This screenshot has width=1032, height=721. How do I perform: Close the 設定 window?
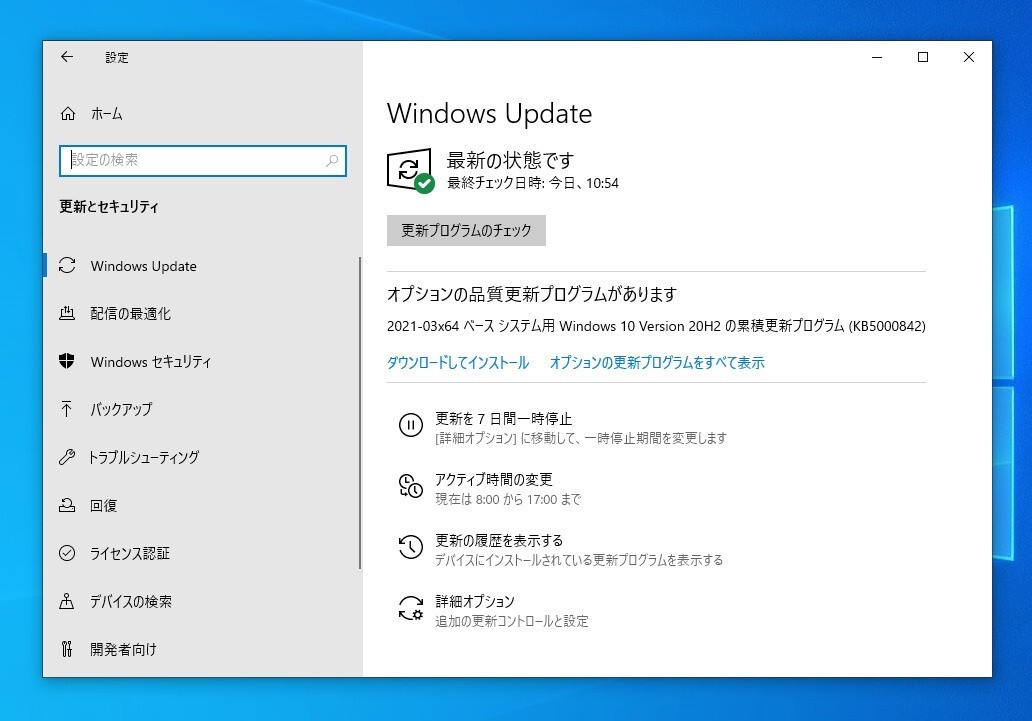pos(969,57)
